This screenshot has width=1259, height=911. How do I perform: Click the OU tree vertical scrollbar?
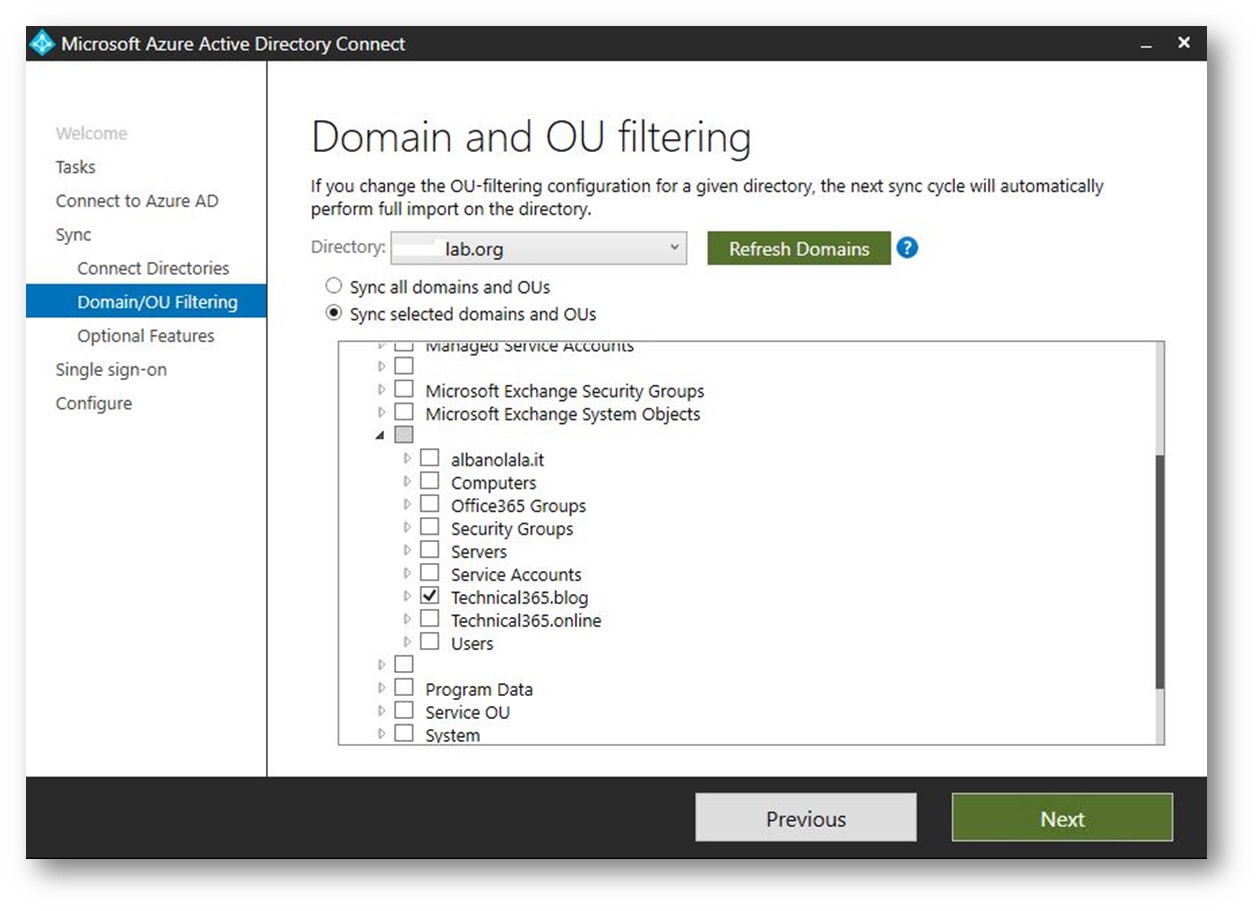click(x=1159, y=570)
